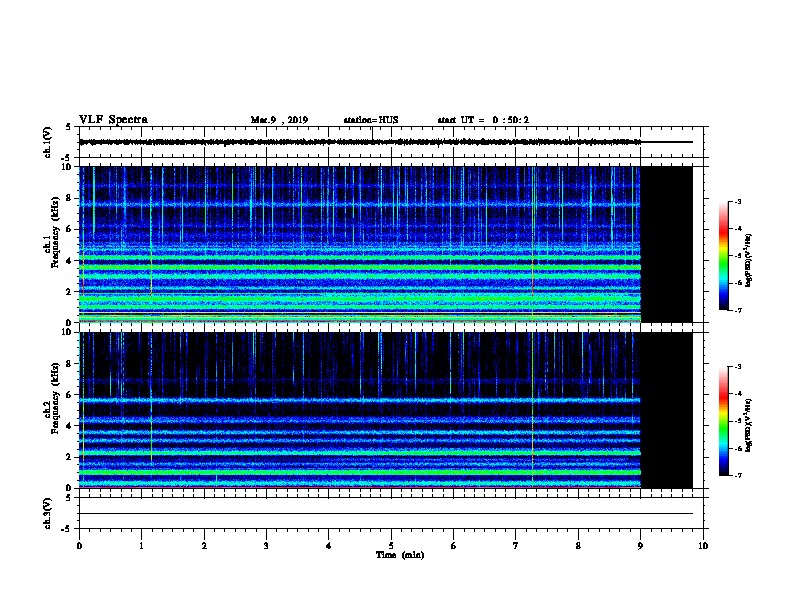This screenshot has width=792, height=612.
Task: Click the black no-data region in ch.1 spectrogram
Action: [x=666, y=244]
